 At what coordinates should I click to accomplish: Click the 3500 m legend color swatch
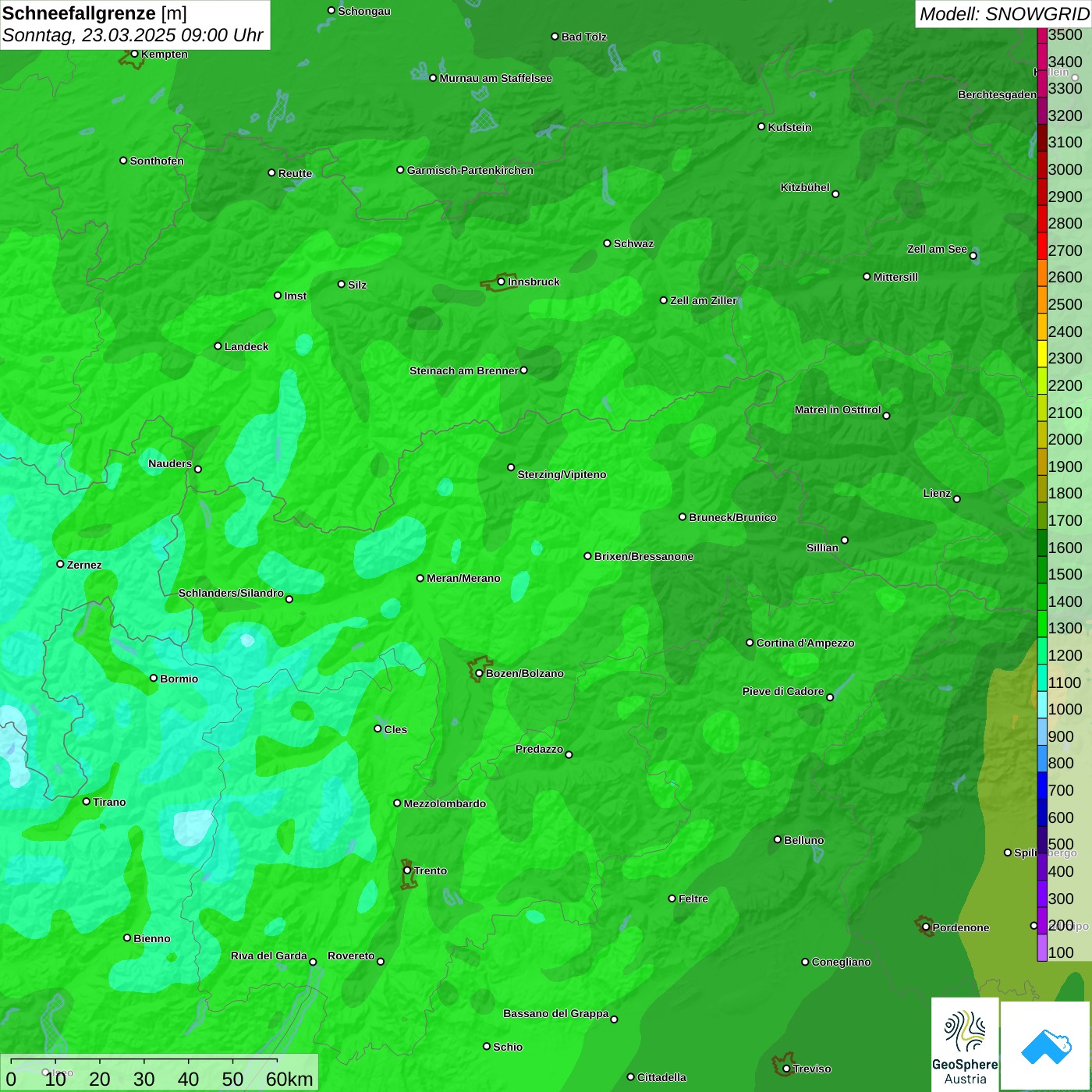[x=1041, y=34]
